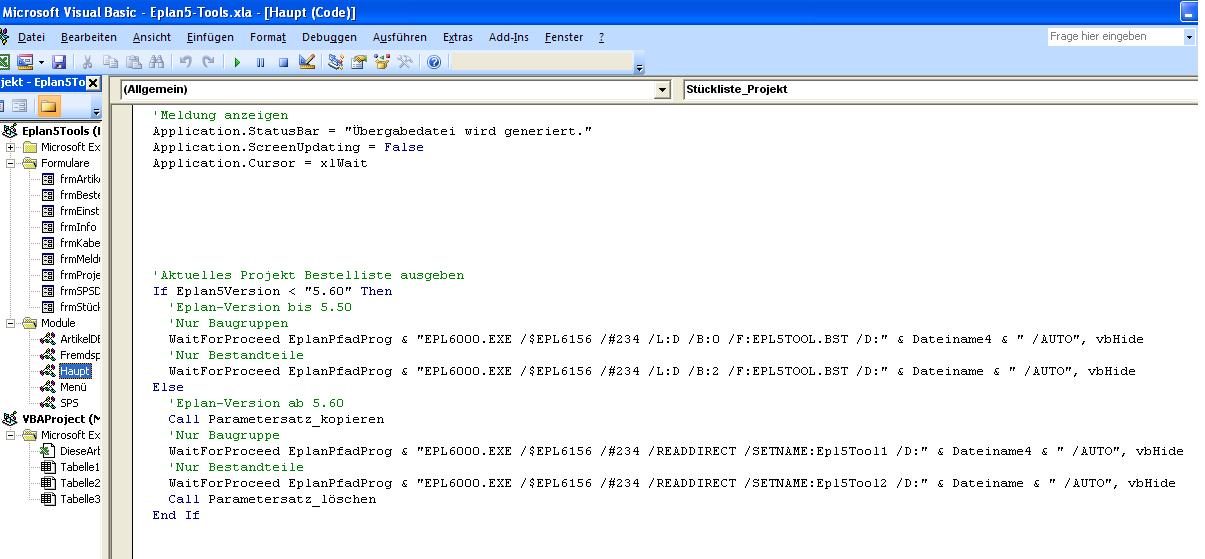Run macro with green play icon

coord(237,62)
